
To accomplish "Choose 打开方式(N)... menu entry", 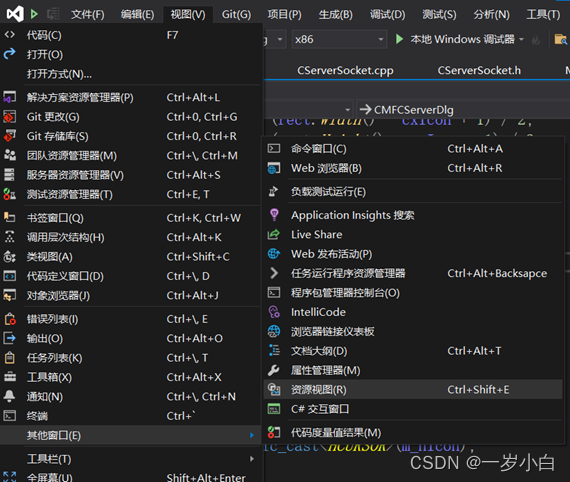I will [x=131, y=74].
